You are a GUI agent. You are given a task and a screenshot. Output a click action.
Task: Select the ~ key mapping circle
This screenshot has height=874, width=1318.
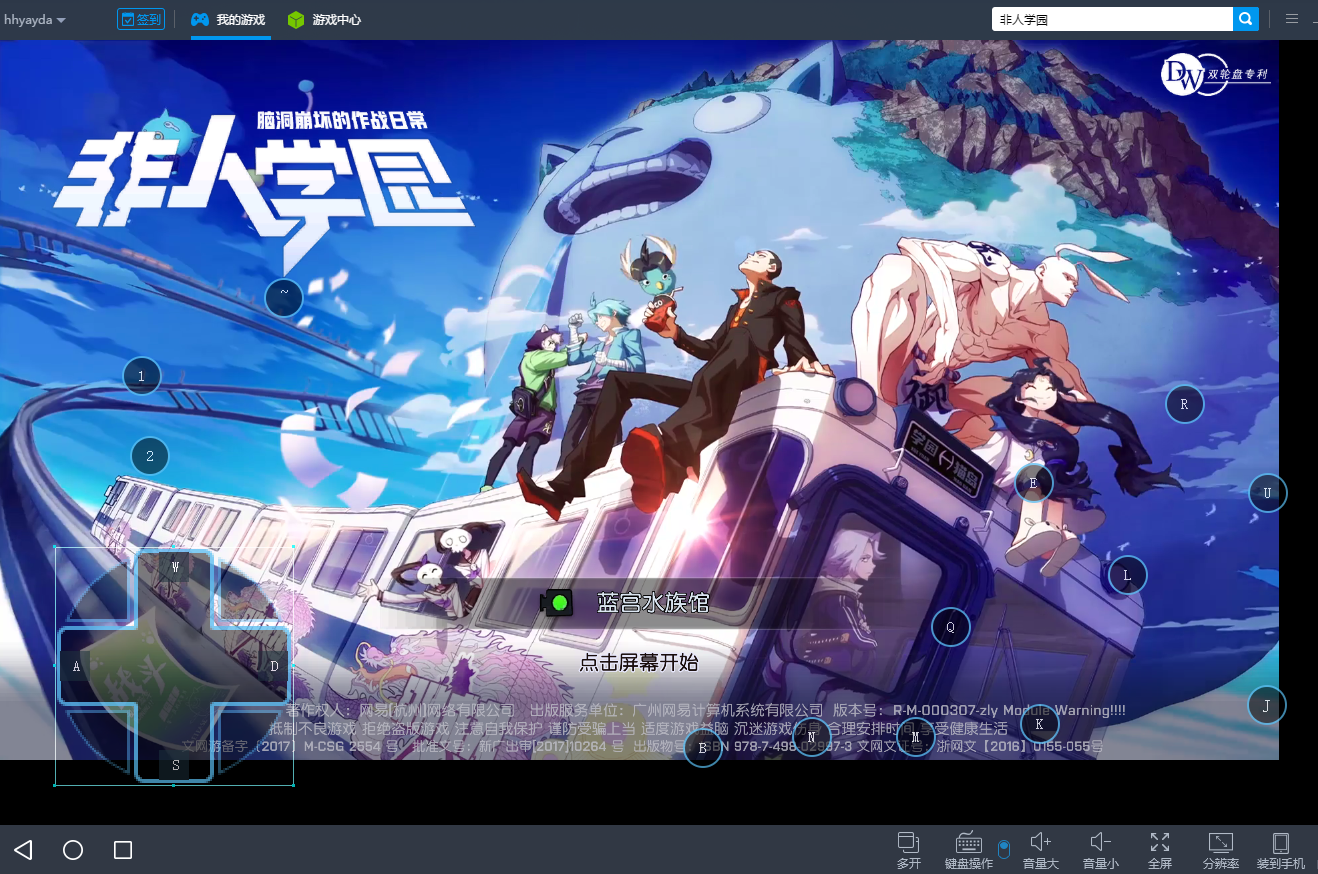pos(284,297)
